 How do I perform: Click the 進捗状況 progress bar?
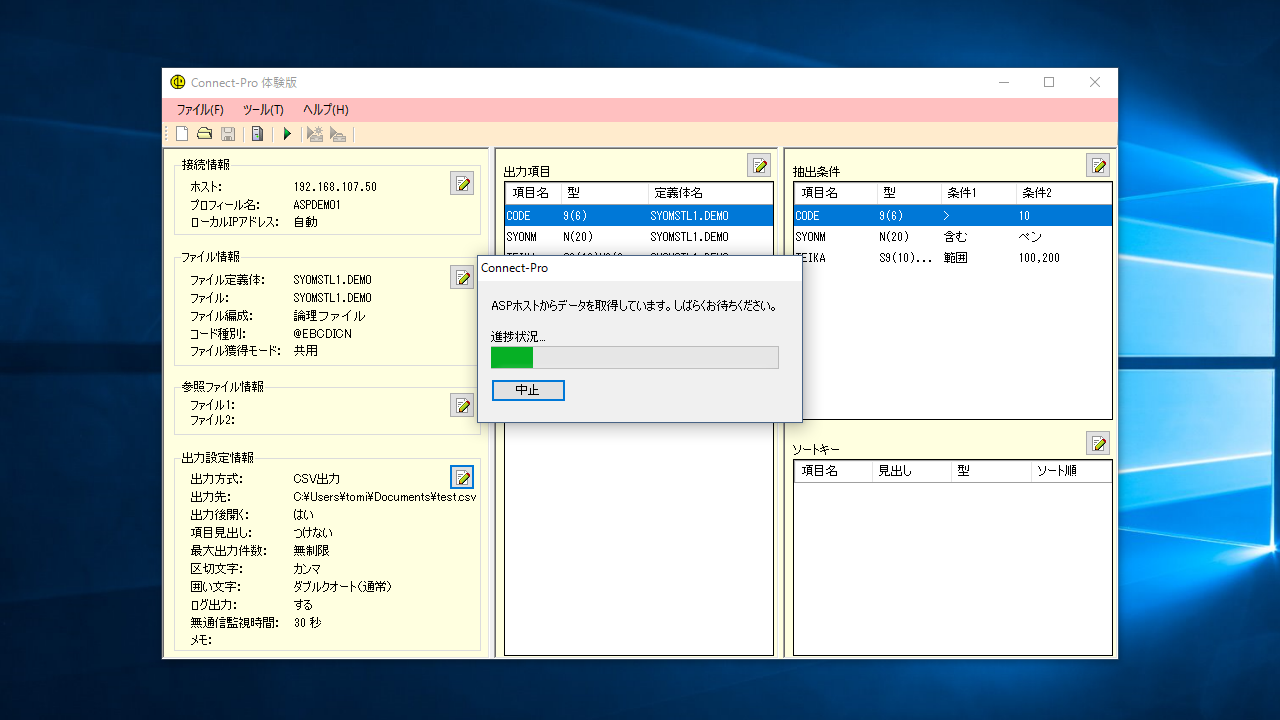click(635, 357)
